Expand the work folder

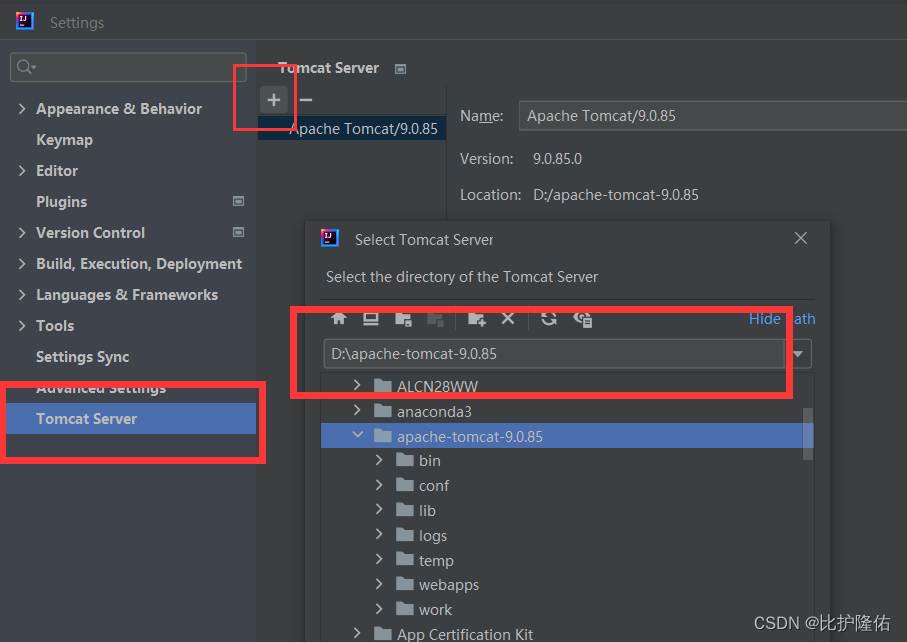coord(379,609)
